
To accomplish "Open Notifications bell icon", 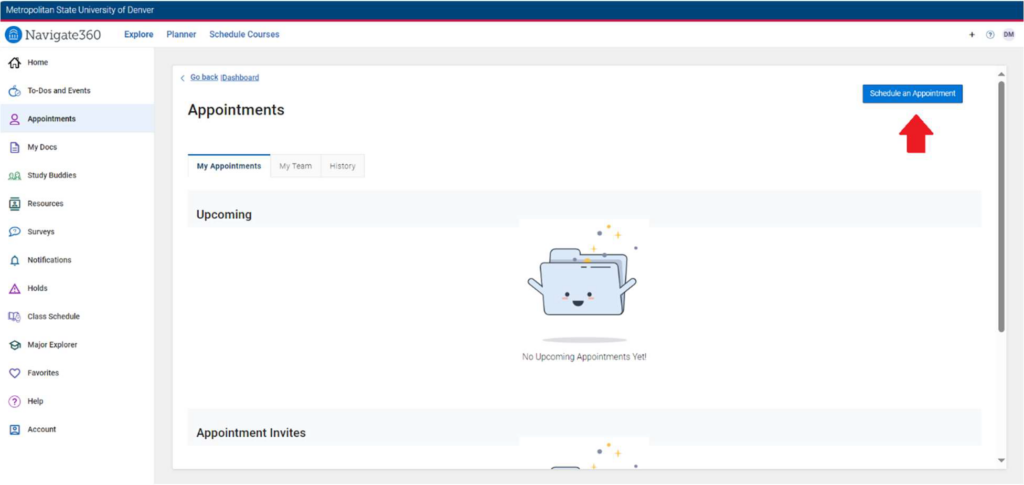I will pos(14,260).
